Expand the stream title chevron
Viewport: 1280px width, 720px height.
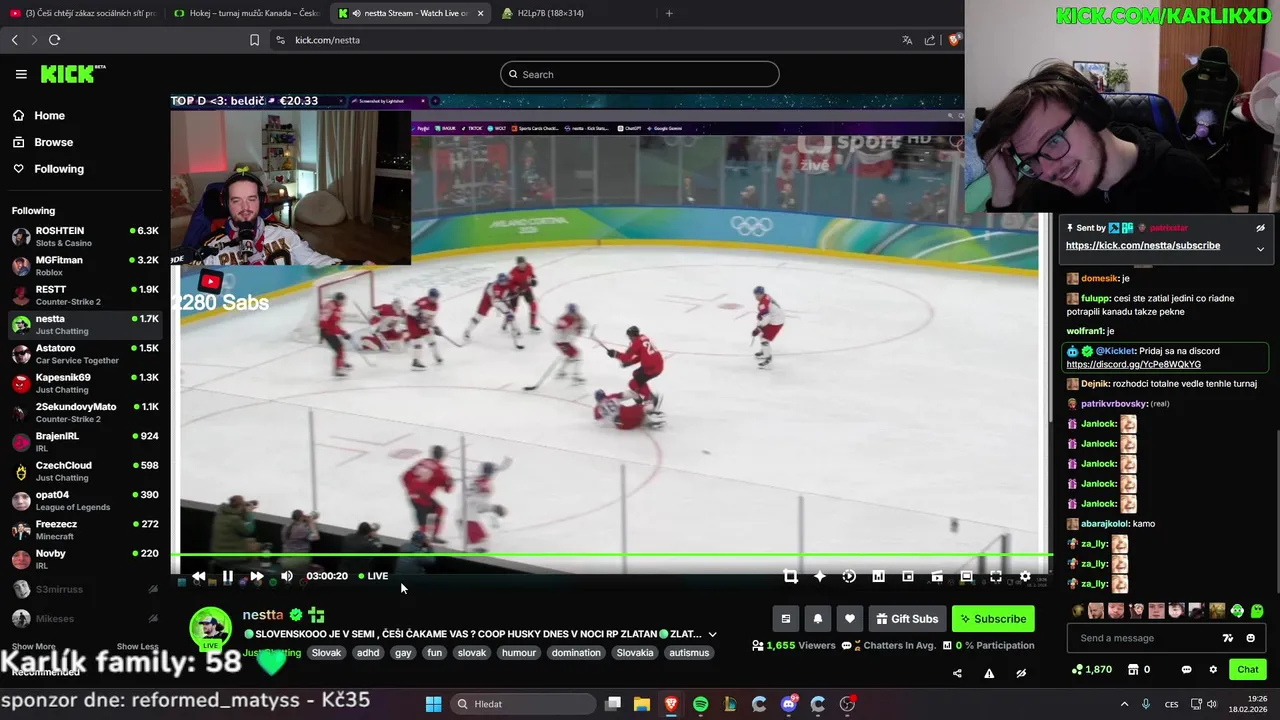pyautogui.click(x=712, y=634)
